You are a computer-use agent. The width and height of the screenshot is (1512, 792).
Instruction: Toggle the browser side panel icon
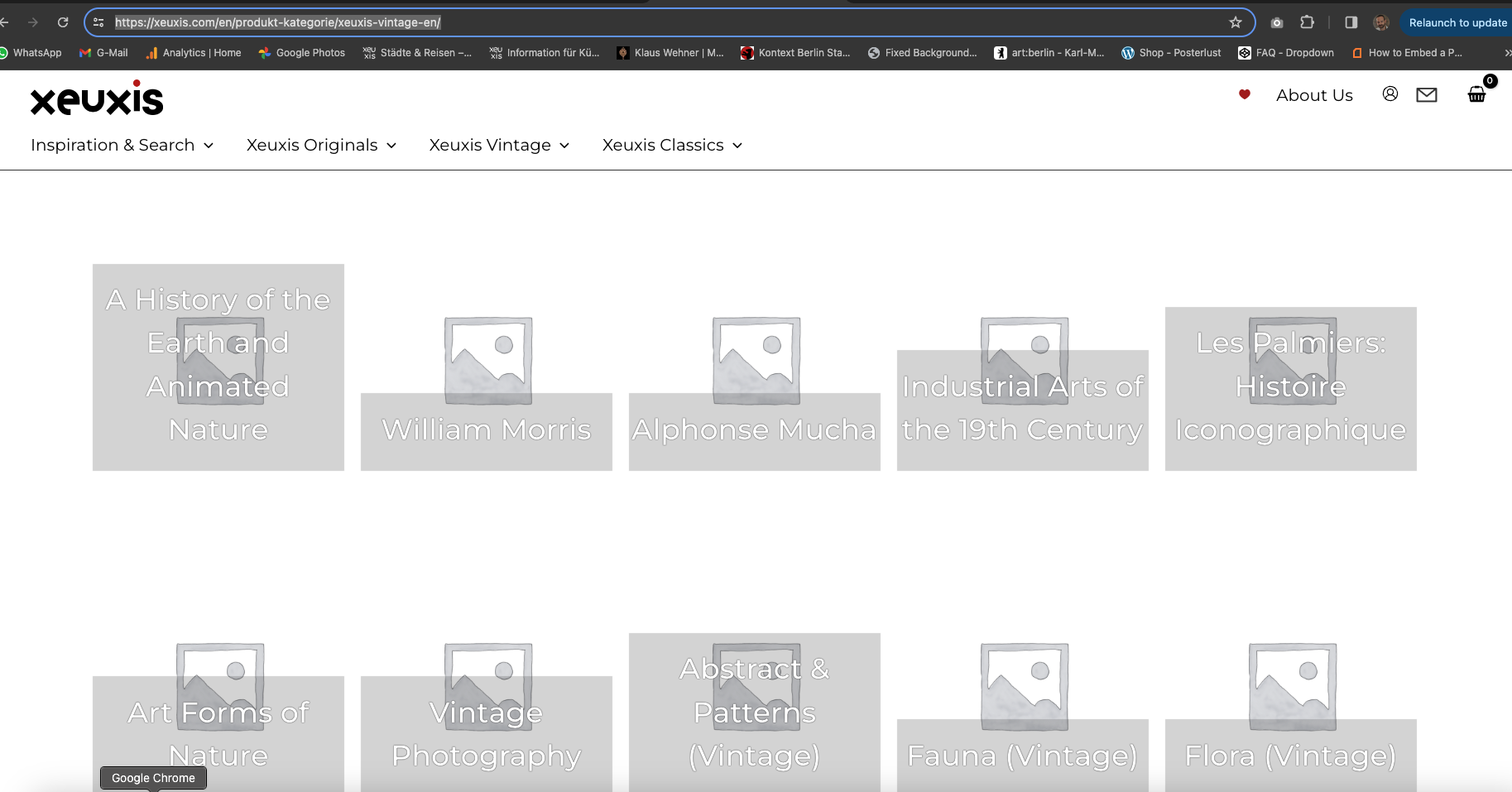[x=1351, y=22]
